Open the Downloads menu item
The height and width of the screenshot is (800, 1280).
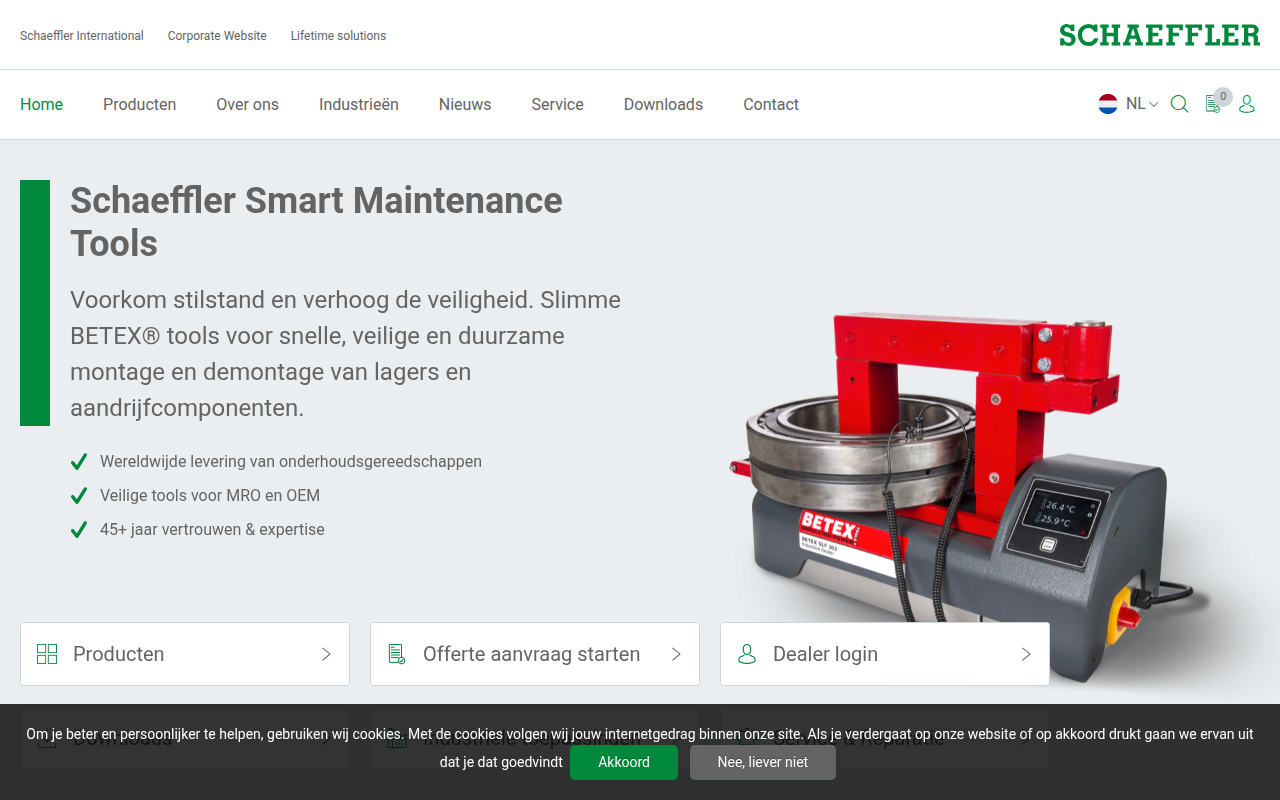(x=663, y=104)
